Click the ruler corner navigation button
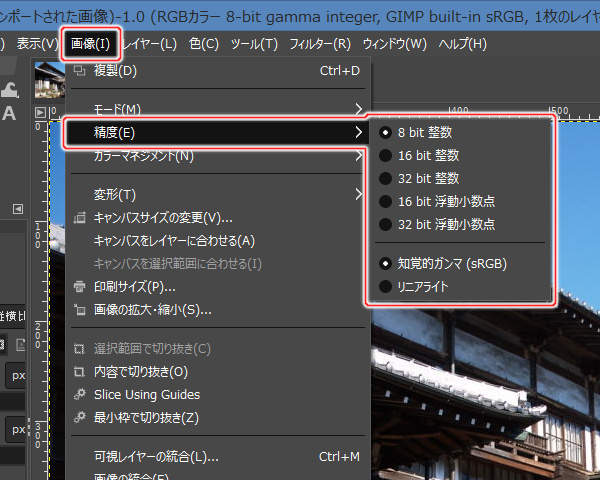 [40, 113]
